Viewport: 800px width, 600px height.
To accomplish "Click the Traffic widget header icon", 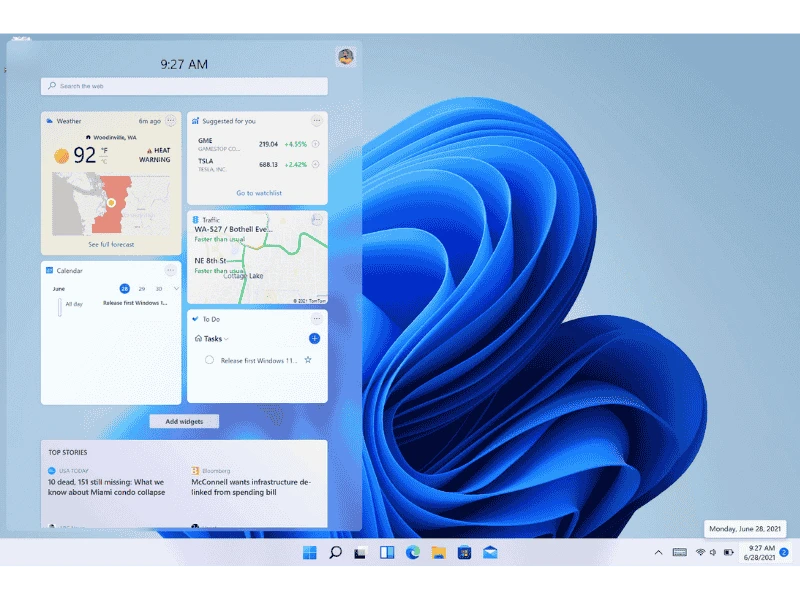I will (195, 219).
